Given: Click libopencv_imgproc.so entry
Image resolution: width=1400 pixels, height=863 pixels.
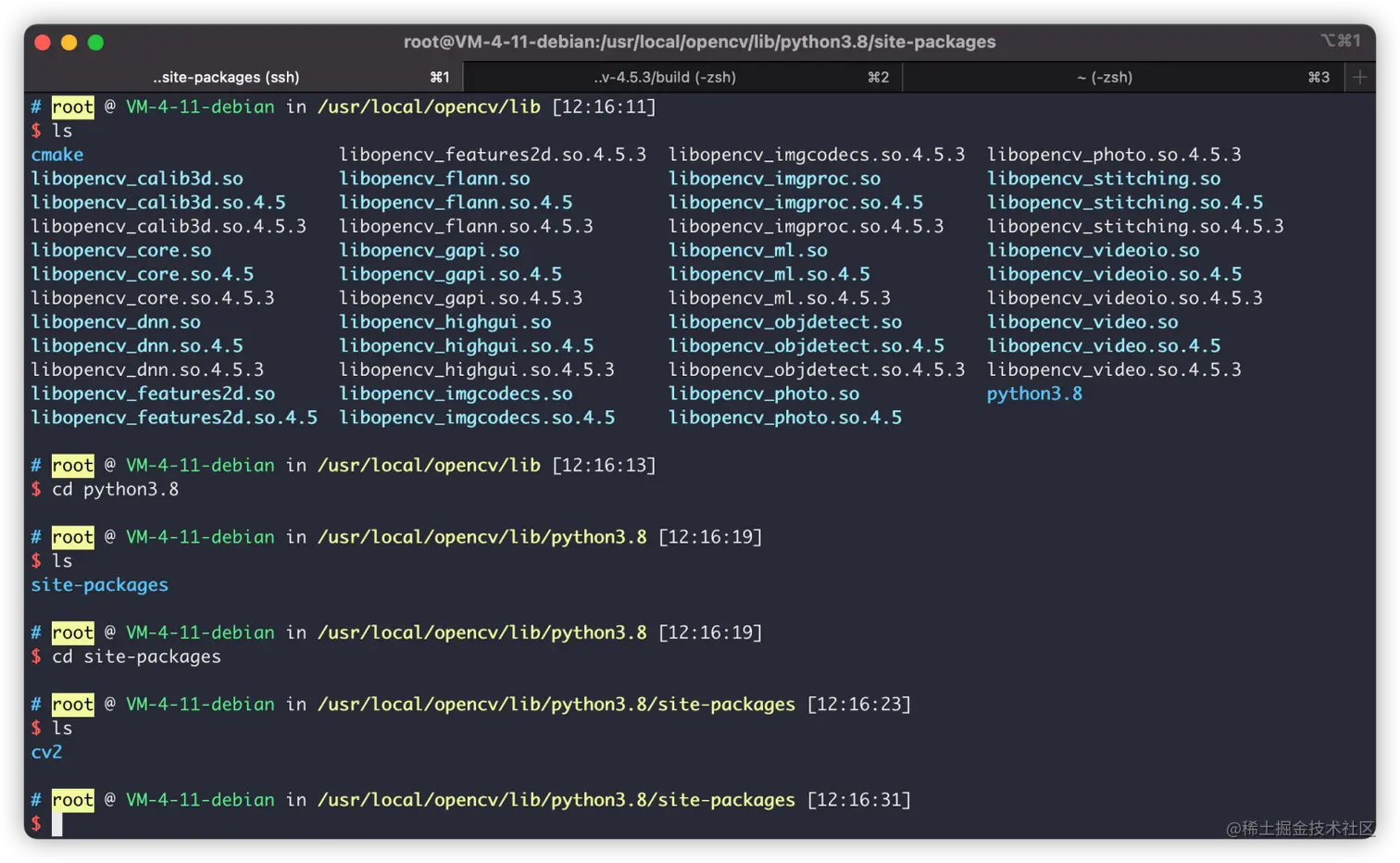Looking at the screenshot, I should tap(774, 179).
